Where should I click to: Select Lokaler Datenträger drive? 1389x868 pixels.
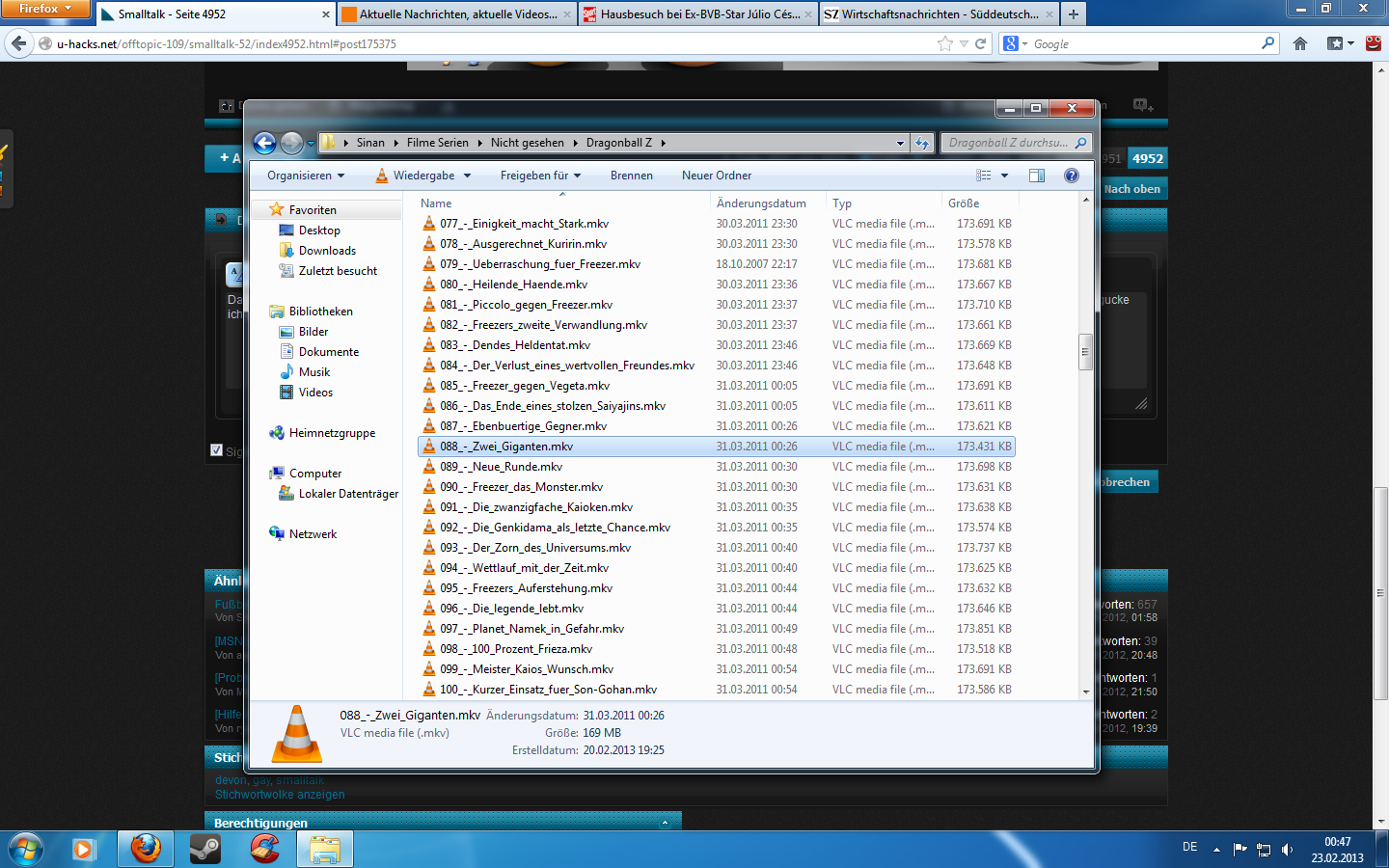(348, 494)
